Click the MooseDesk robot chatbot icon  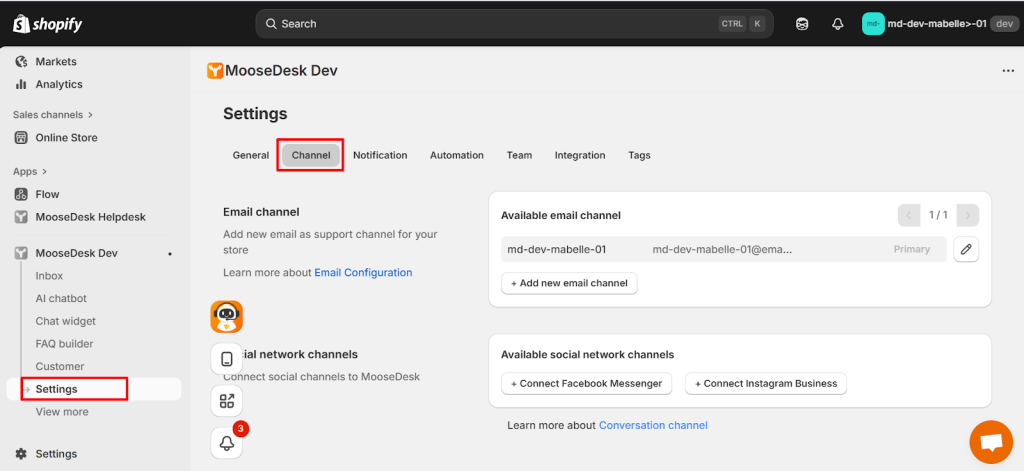click(227, 317)
